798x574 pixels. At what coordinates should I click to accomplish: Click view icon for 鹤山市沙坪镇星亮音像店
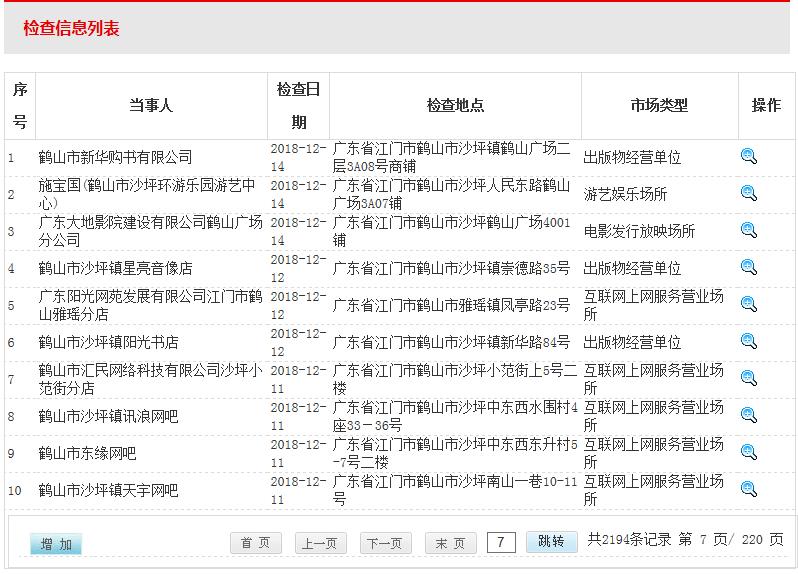point(748,267)
